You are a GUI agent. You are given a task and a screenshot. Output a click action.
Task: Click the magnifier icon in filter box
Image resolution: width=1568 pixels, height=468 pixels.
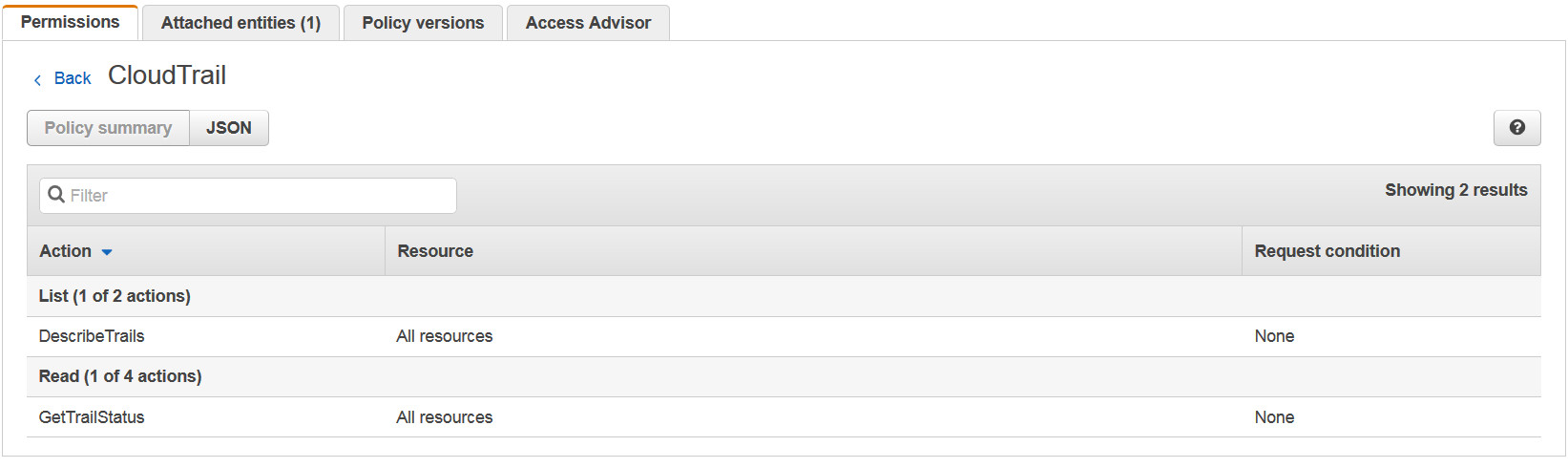56,195
